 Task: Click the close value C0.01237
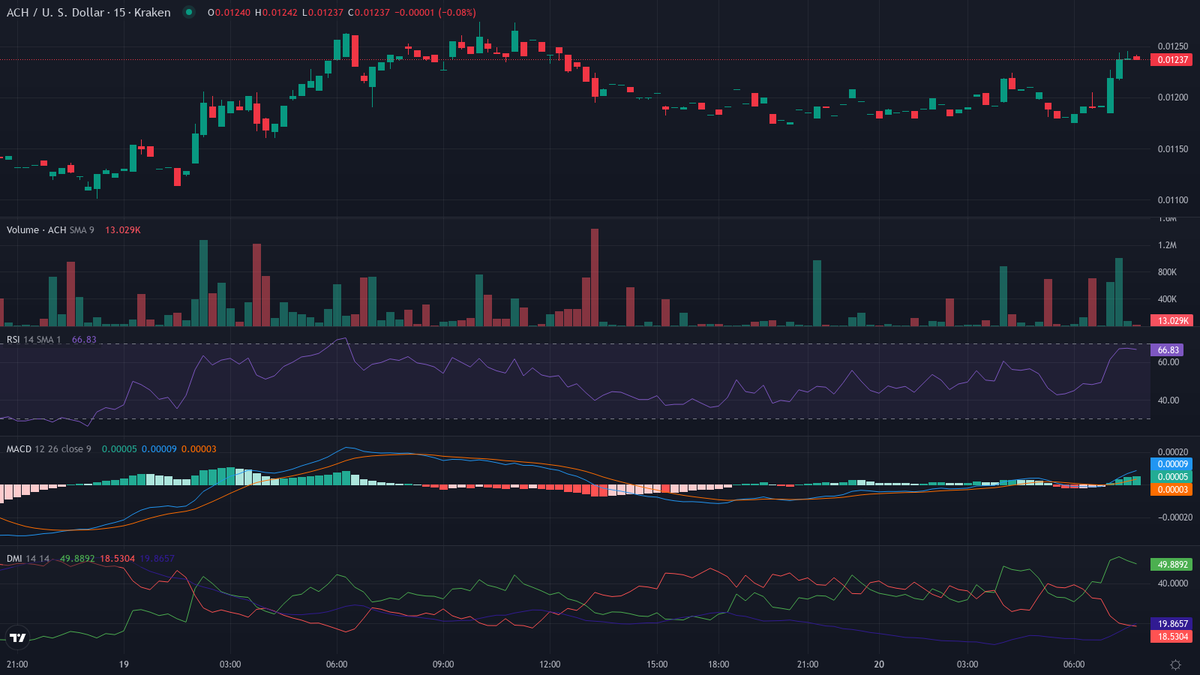click(x=367, y=12)
